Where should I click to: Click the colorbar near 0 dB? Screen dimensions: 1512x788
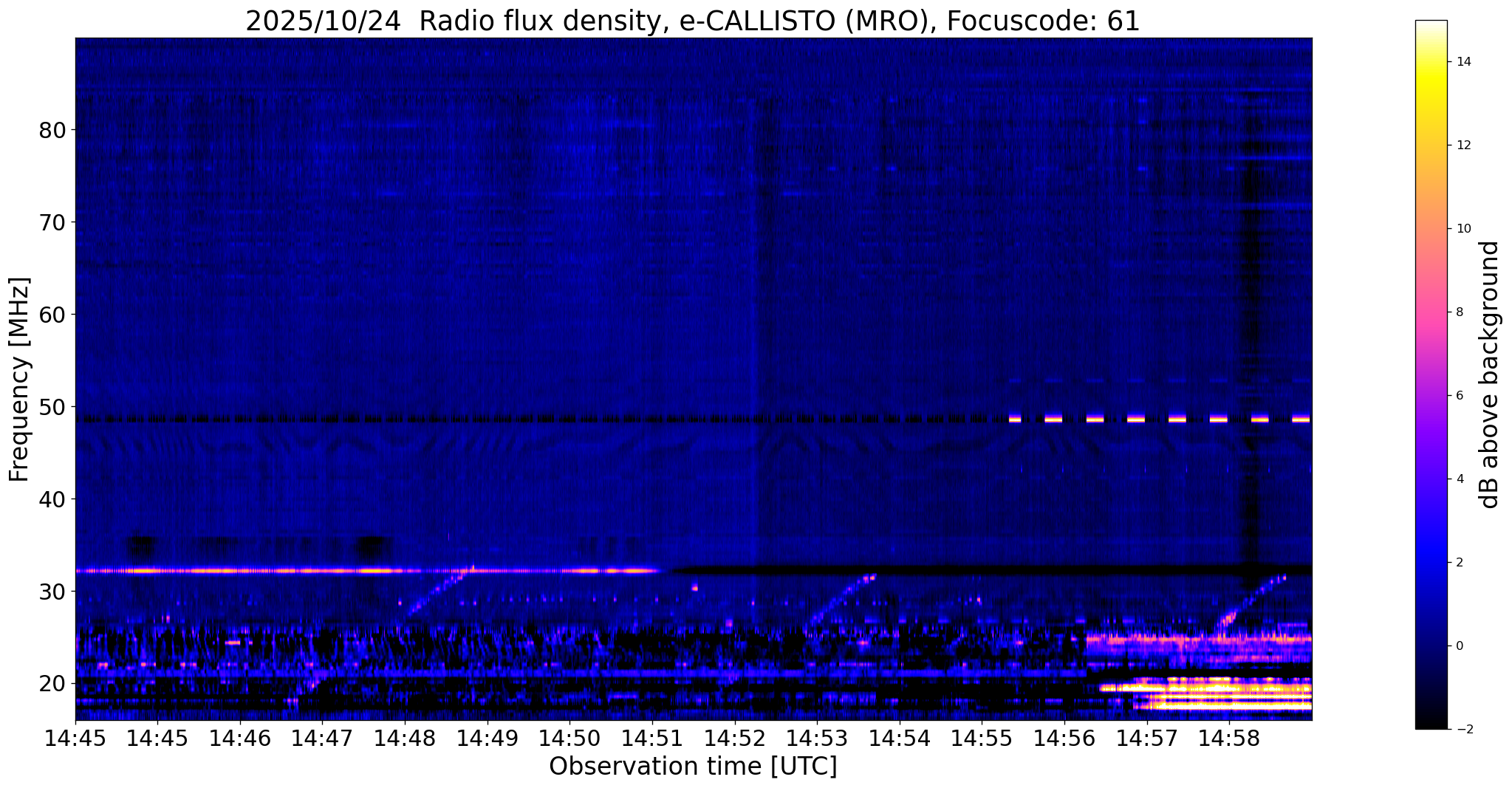coord(1431,645)
